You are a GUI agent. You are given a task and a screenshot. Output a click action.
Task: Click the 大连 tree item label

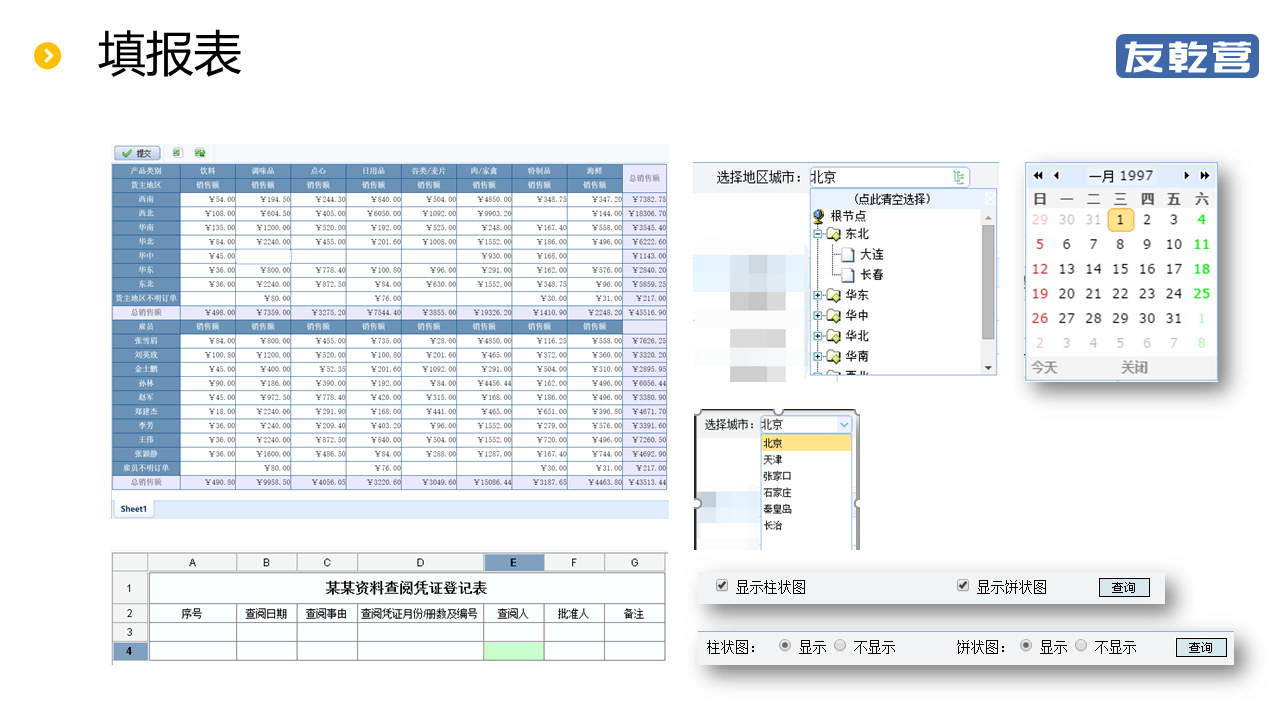click(871, 254)
